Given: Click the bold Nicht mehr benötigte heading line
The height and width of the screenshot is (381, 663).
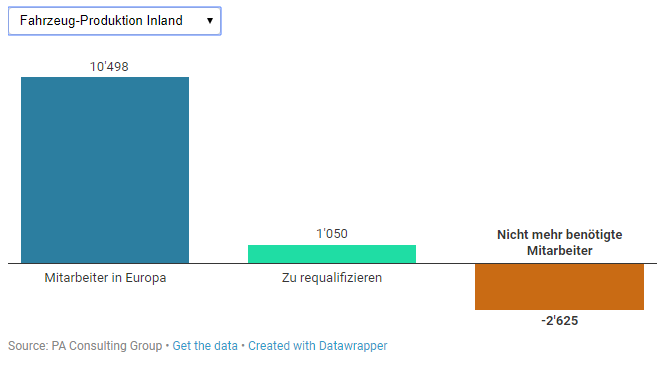Looking at the screenshot, I should coord(559,235).
